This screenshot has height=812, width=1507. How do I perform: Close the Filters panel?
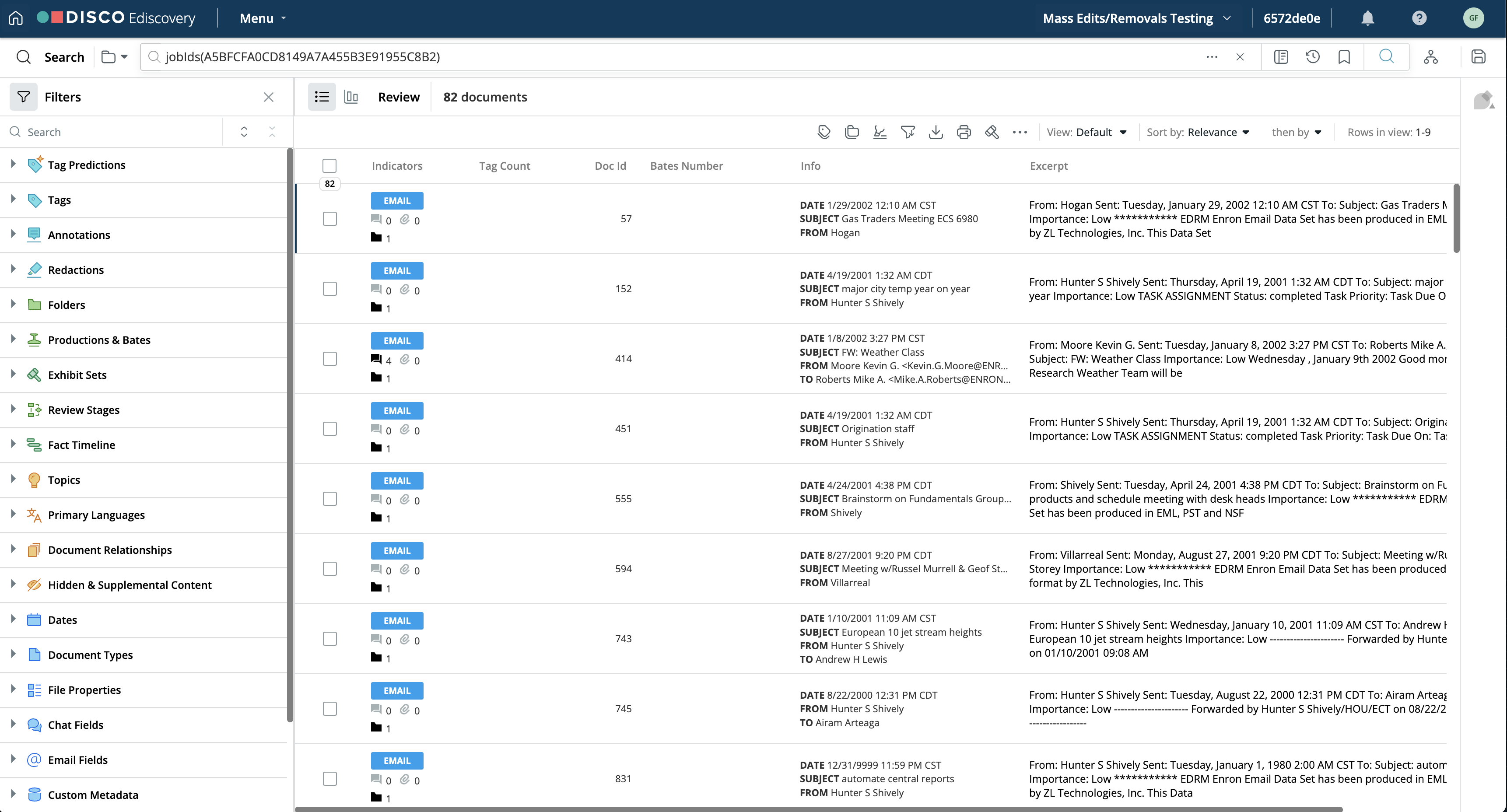point(269,97)
